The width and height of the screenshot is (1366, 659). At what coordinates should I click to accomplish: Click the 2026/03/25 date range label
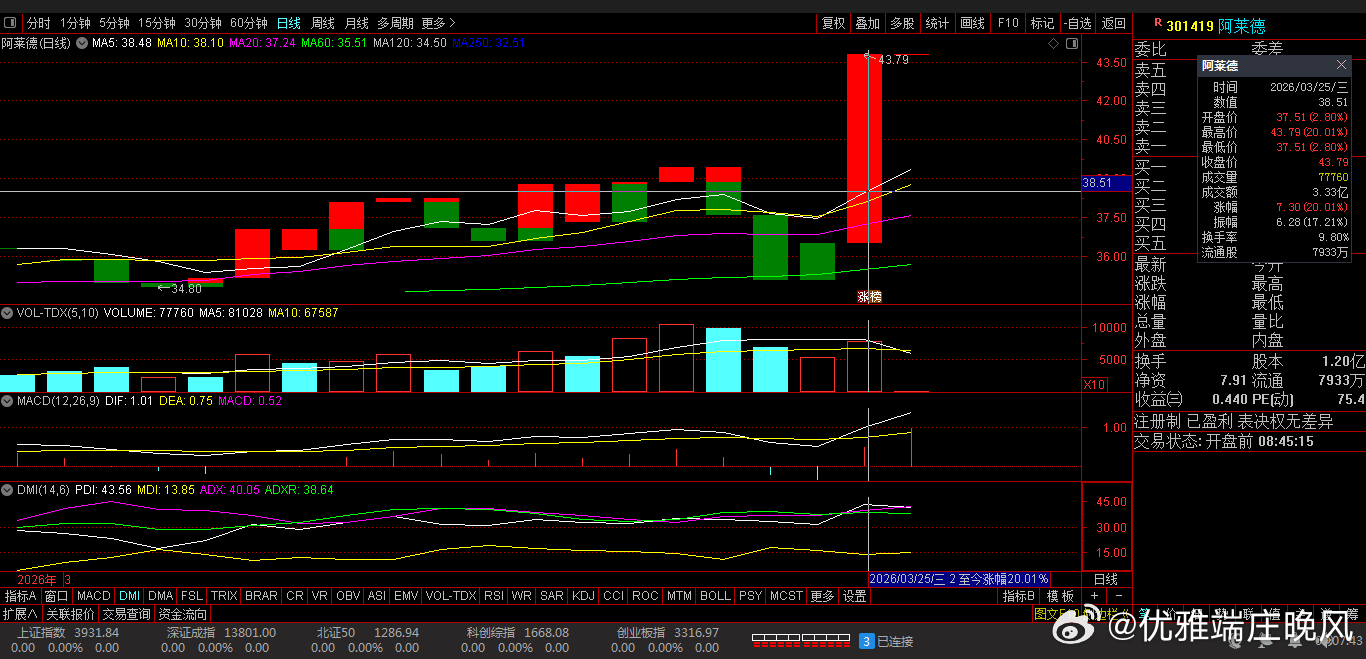point(959,579)
